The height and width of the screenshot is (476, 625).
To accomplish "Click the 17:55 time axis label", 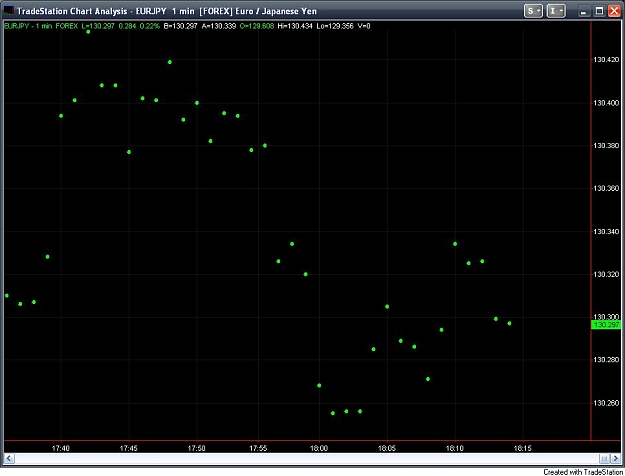I will click(x=258, y=448).
